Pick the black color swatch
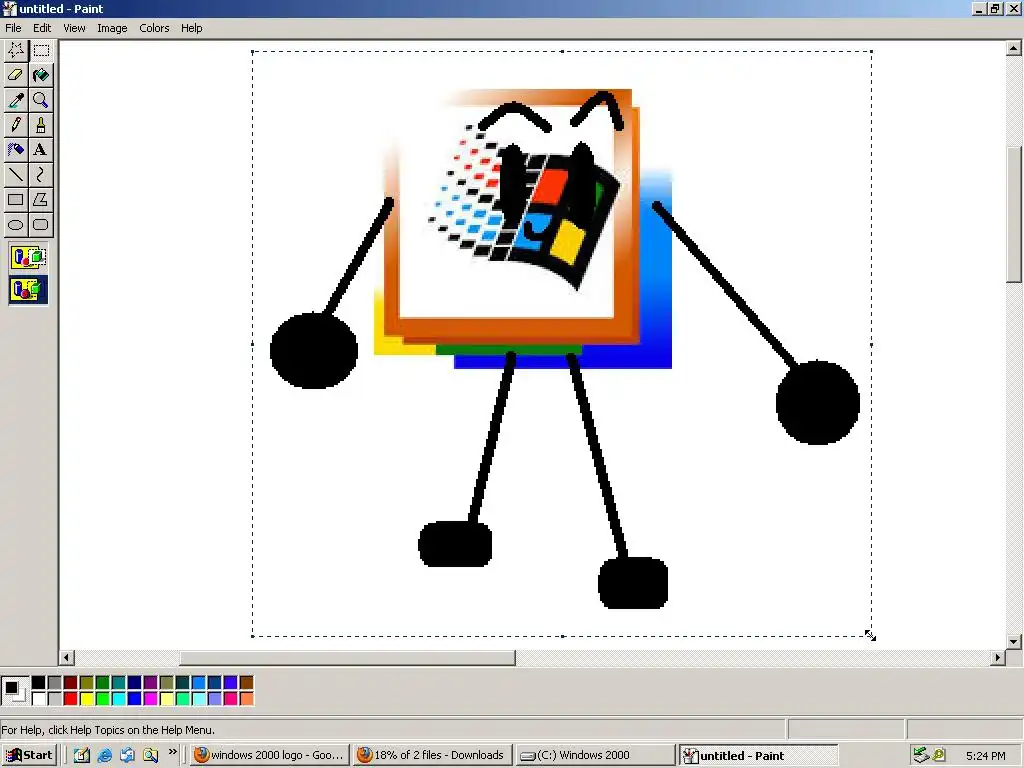 point(39,682)
